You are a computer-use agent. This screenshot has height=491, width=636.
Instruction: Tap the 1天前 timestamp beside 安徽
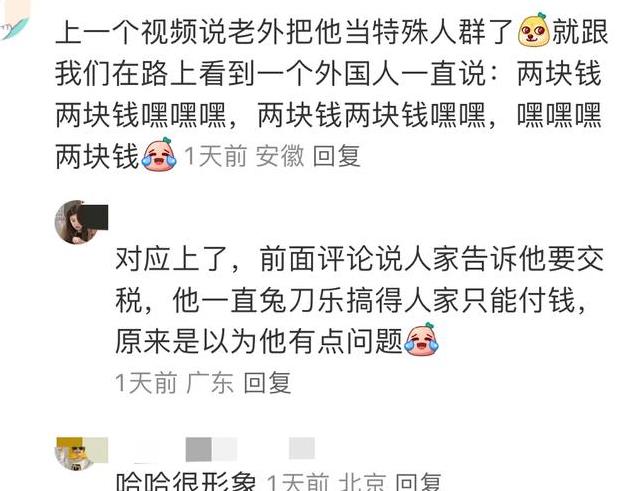(x=215, y=156)
